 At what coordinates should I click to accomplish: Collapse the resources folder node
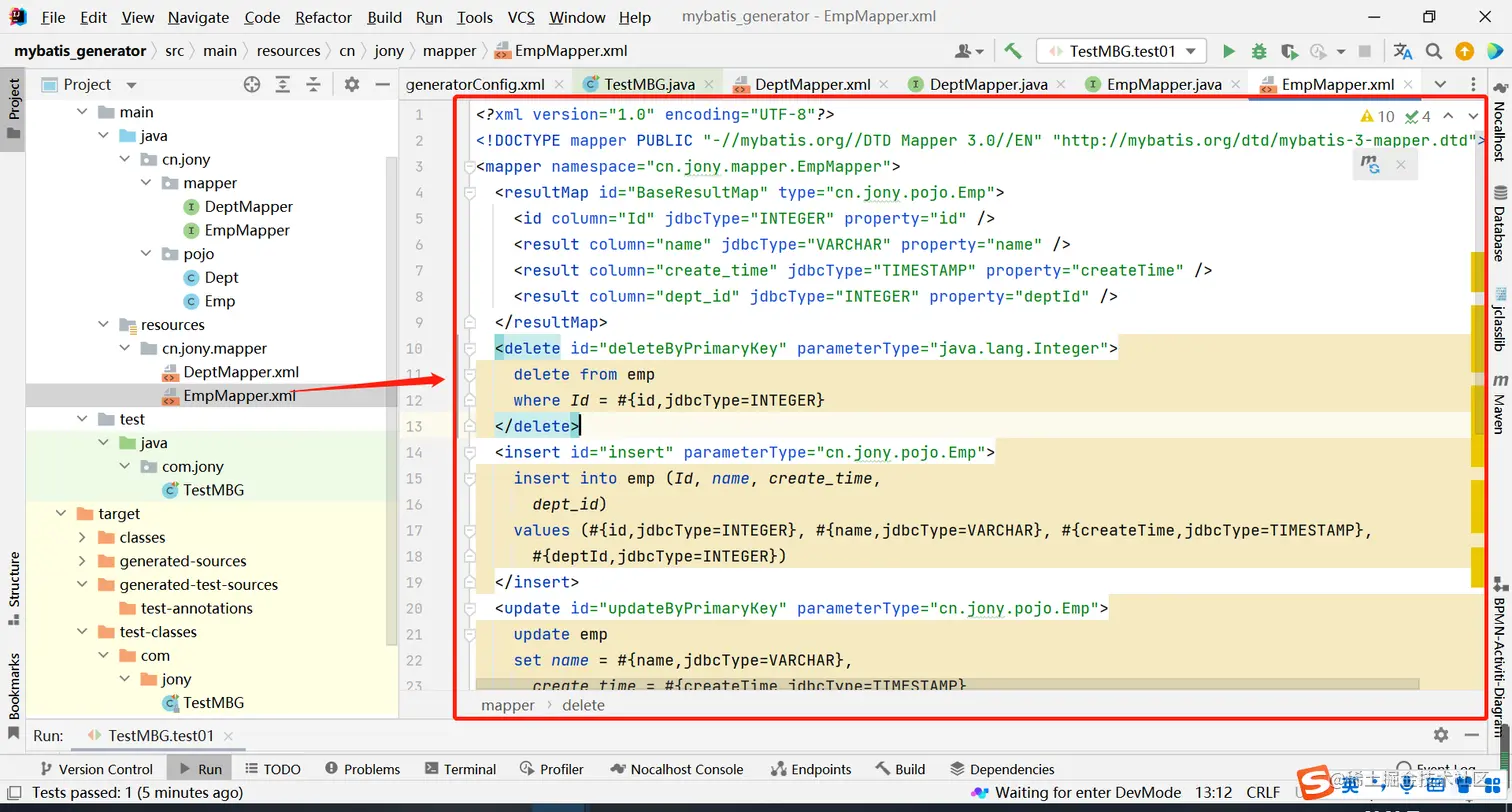(104, 325)
